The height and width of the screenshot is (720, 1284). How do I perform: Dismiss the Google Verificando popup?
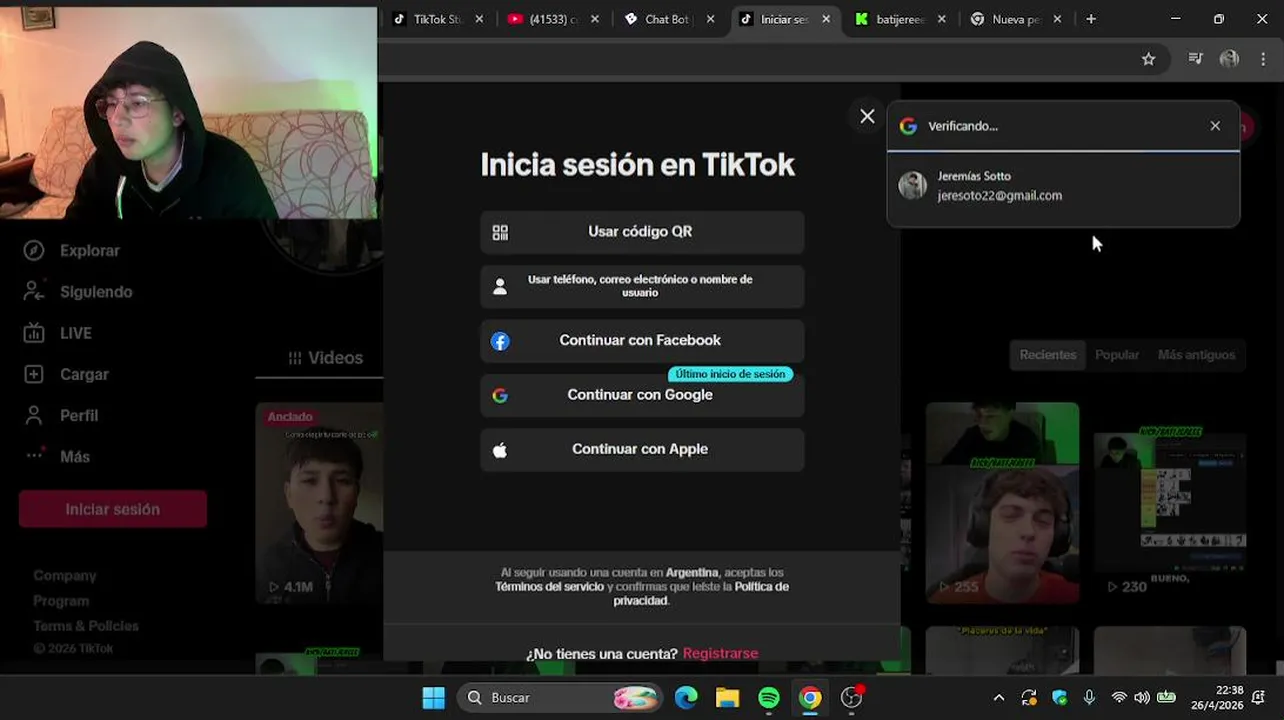point(1215,126)
